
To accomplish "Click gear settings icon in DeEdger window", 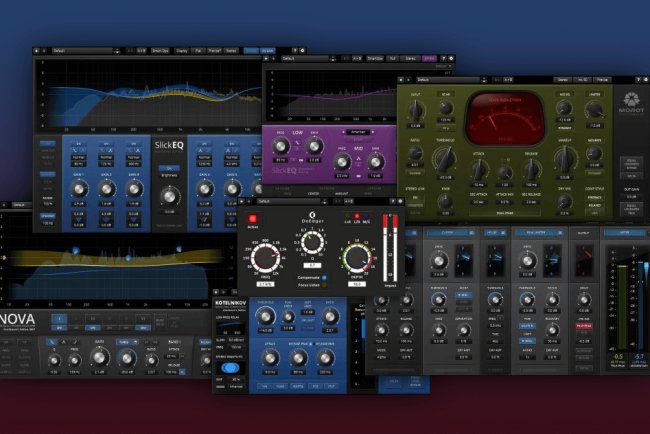I will click(x=400, y=201).
